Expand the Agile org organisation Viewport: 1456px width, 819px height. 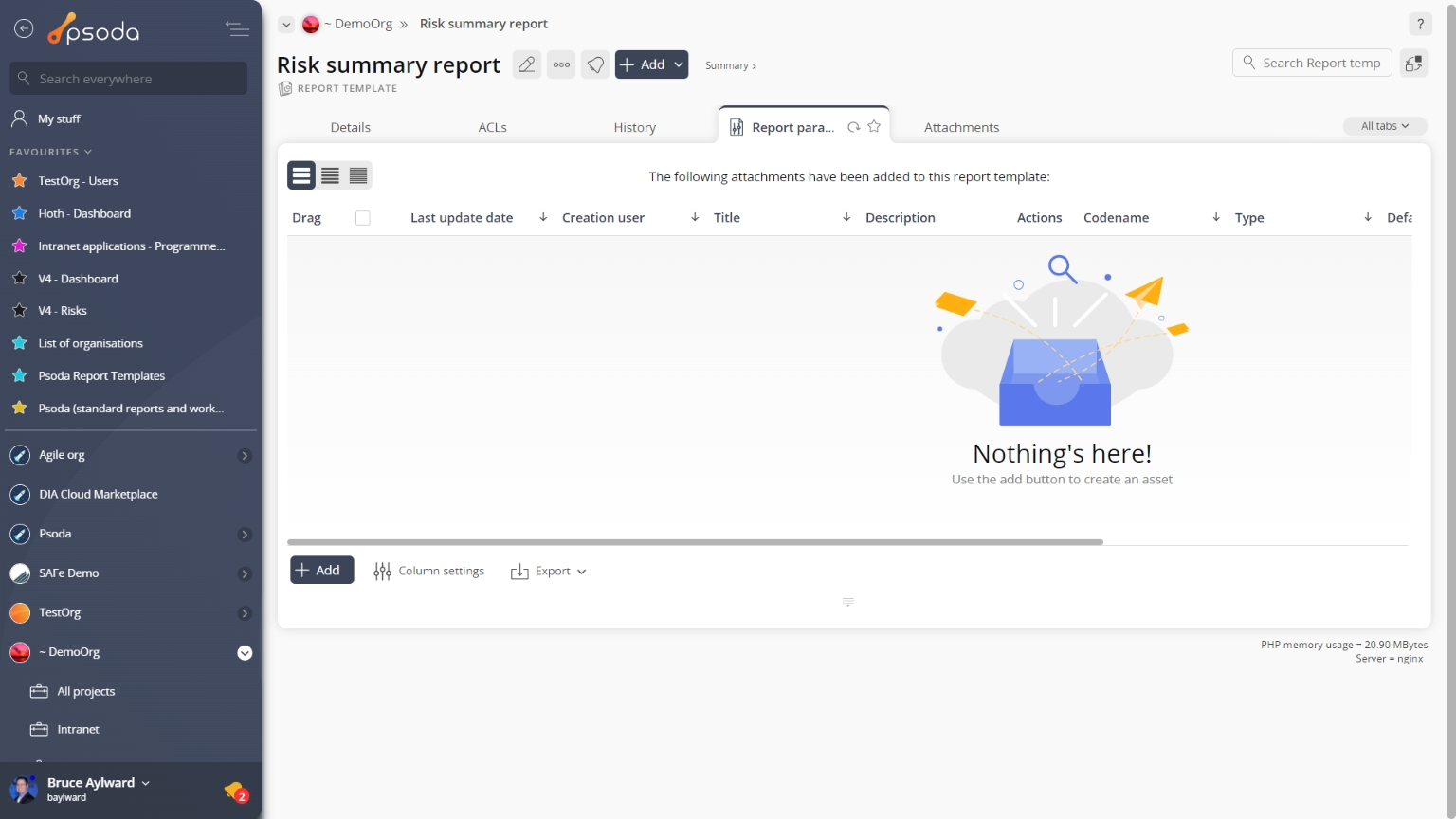(245, 456)
